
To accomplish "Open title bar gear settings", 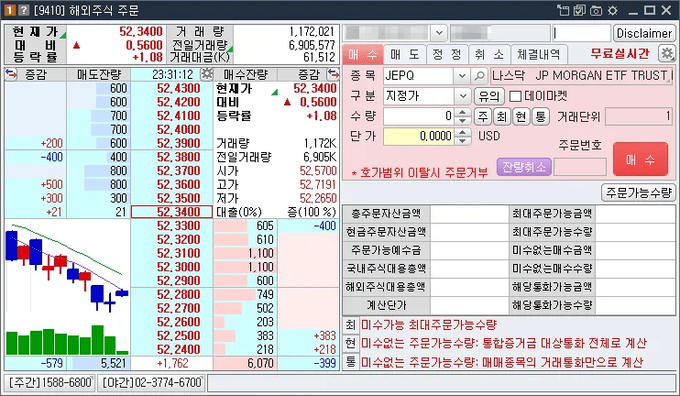I will [613, 10].
